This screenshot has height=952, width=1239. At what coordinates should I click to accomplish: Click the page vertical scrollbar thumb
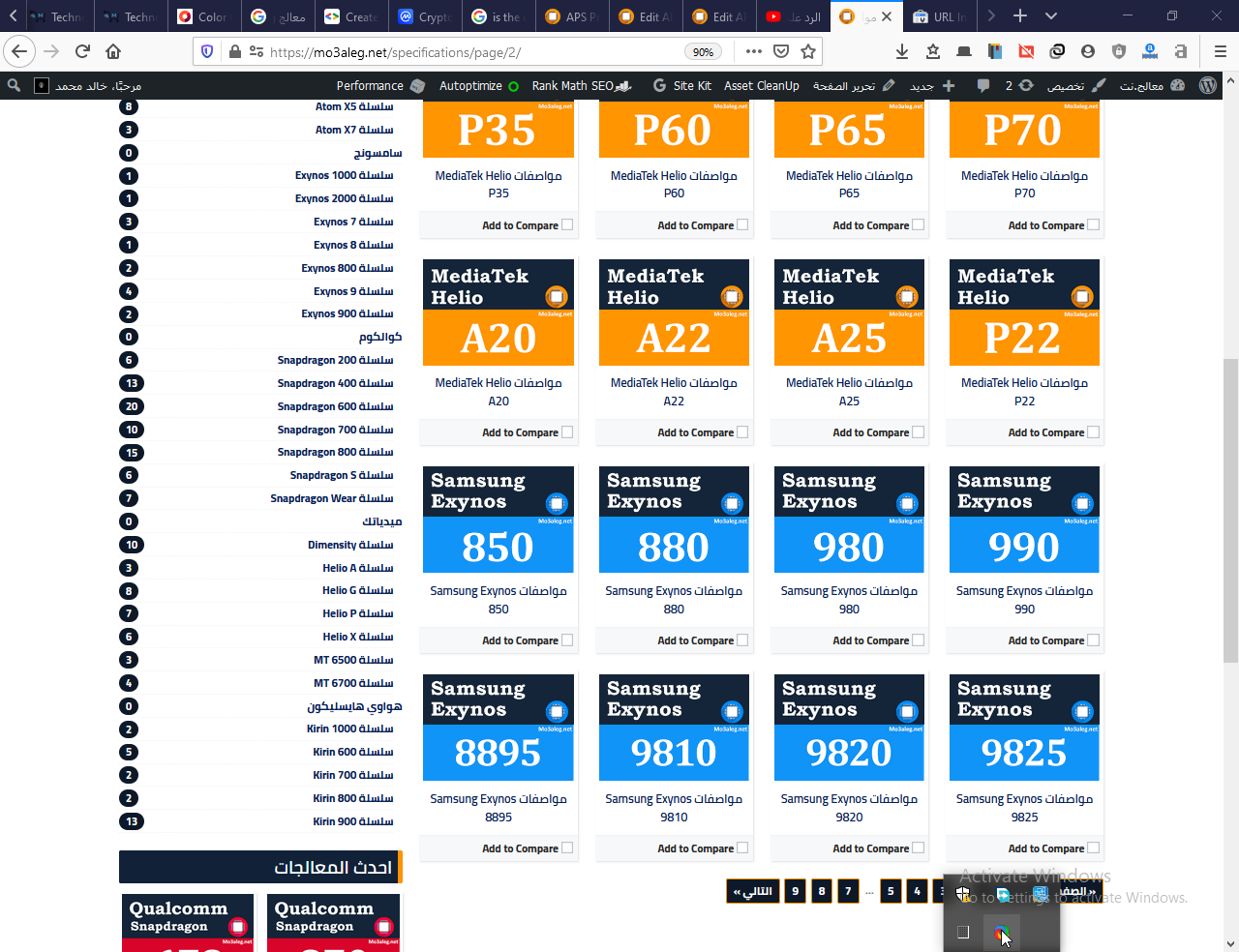(1230, 510)
